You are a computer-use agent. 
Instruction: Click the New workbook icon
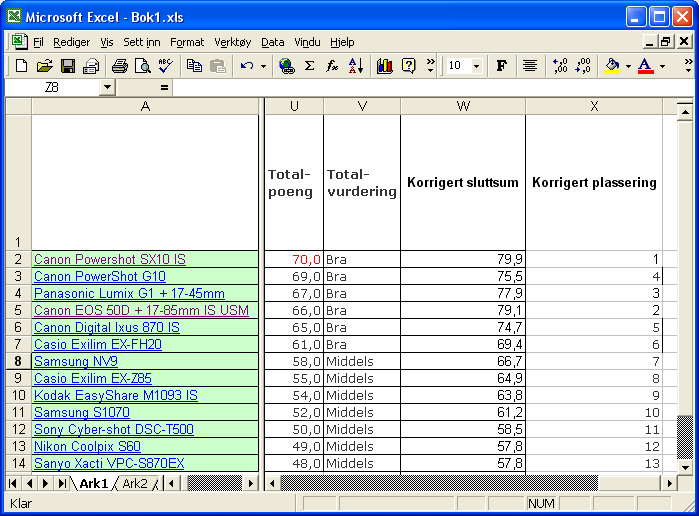click(x=21, y=66)
